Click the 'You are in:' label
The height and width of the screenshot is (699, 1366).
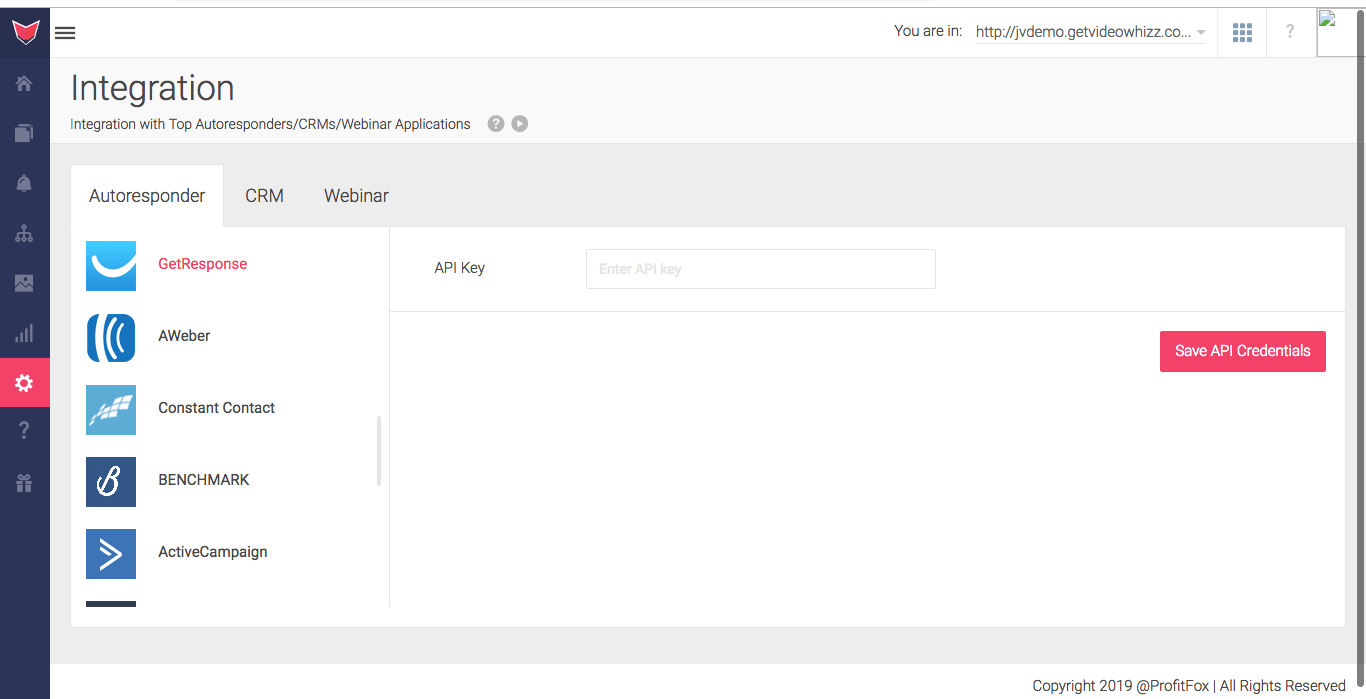click(928, 31)
